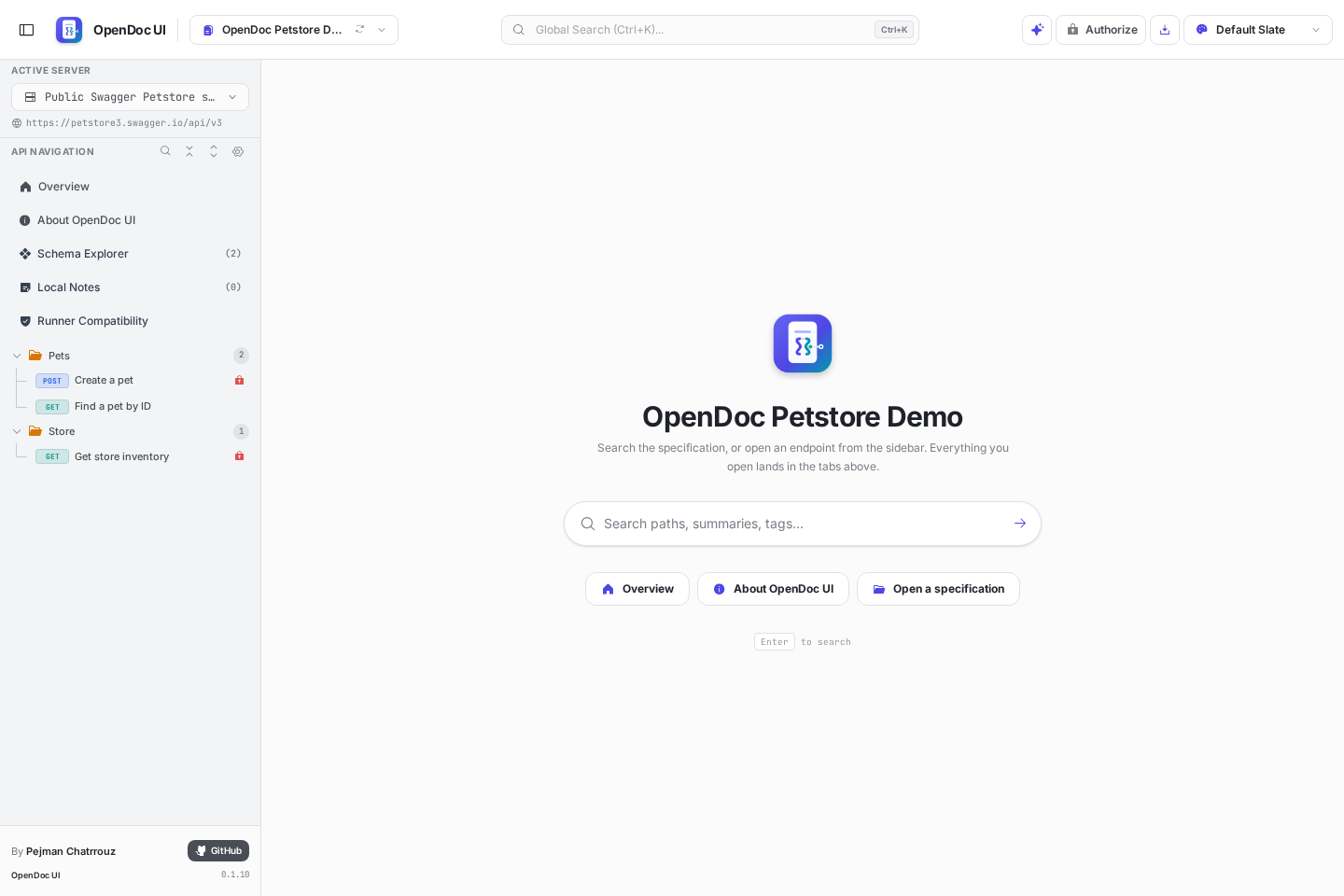Open the GitHub link button
1344x896 pixels.
[x=218, y=851]
